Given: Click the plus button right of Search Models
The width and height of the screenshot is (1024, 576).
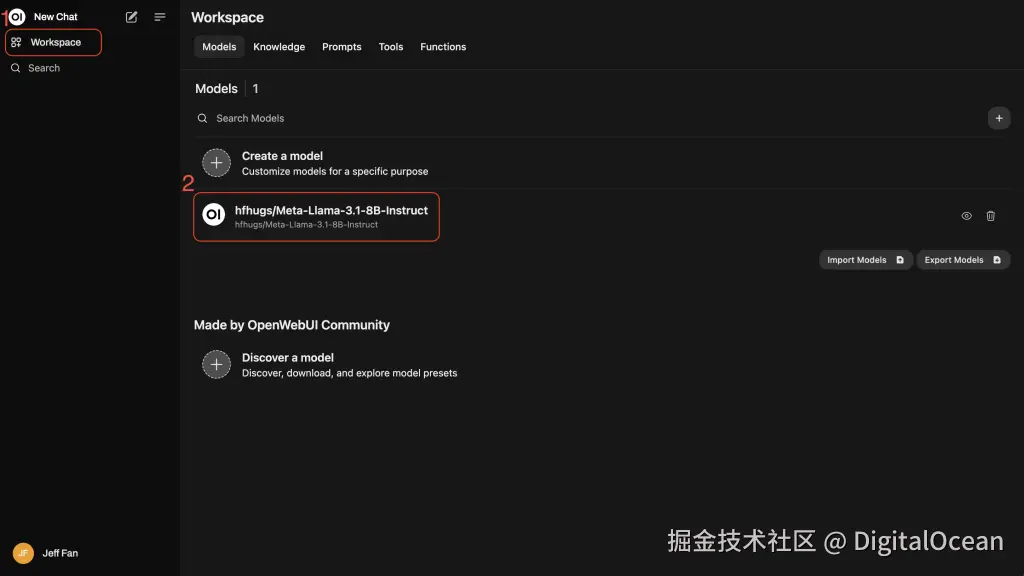Looking at the screenshot, I should pyautogui.click(x=999, y=118).
